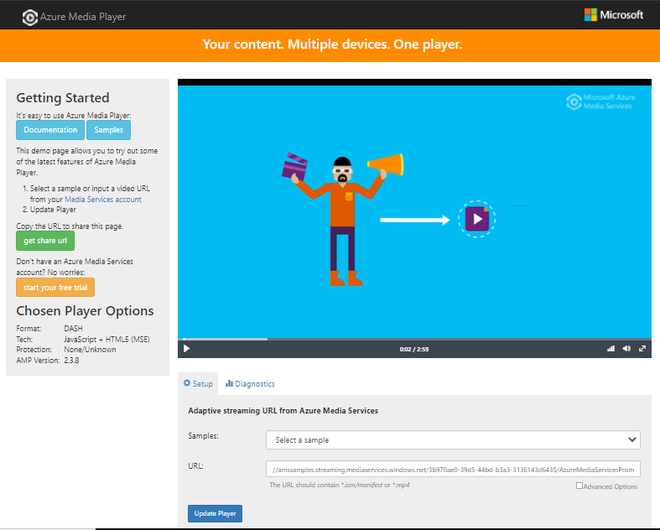
Task: Click the Adaptive streaming URL heading
Action: [283, 411]
